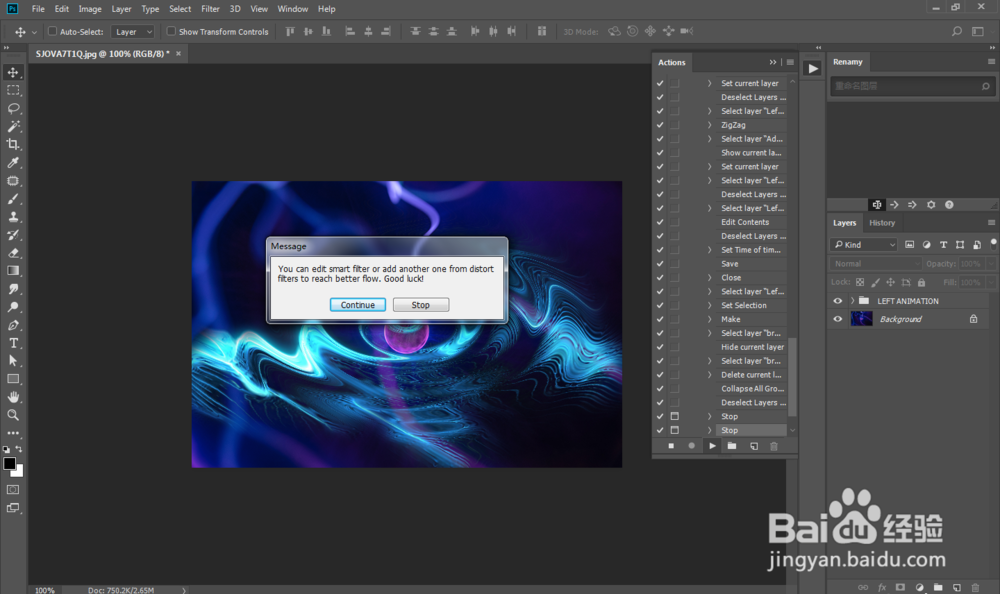1000x594 pixels.
Task: Toggle checkmark for Make action step
Action: [660, 319]
